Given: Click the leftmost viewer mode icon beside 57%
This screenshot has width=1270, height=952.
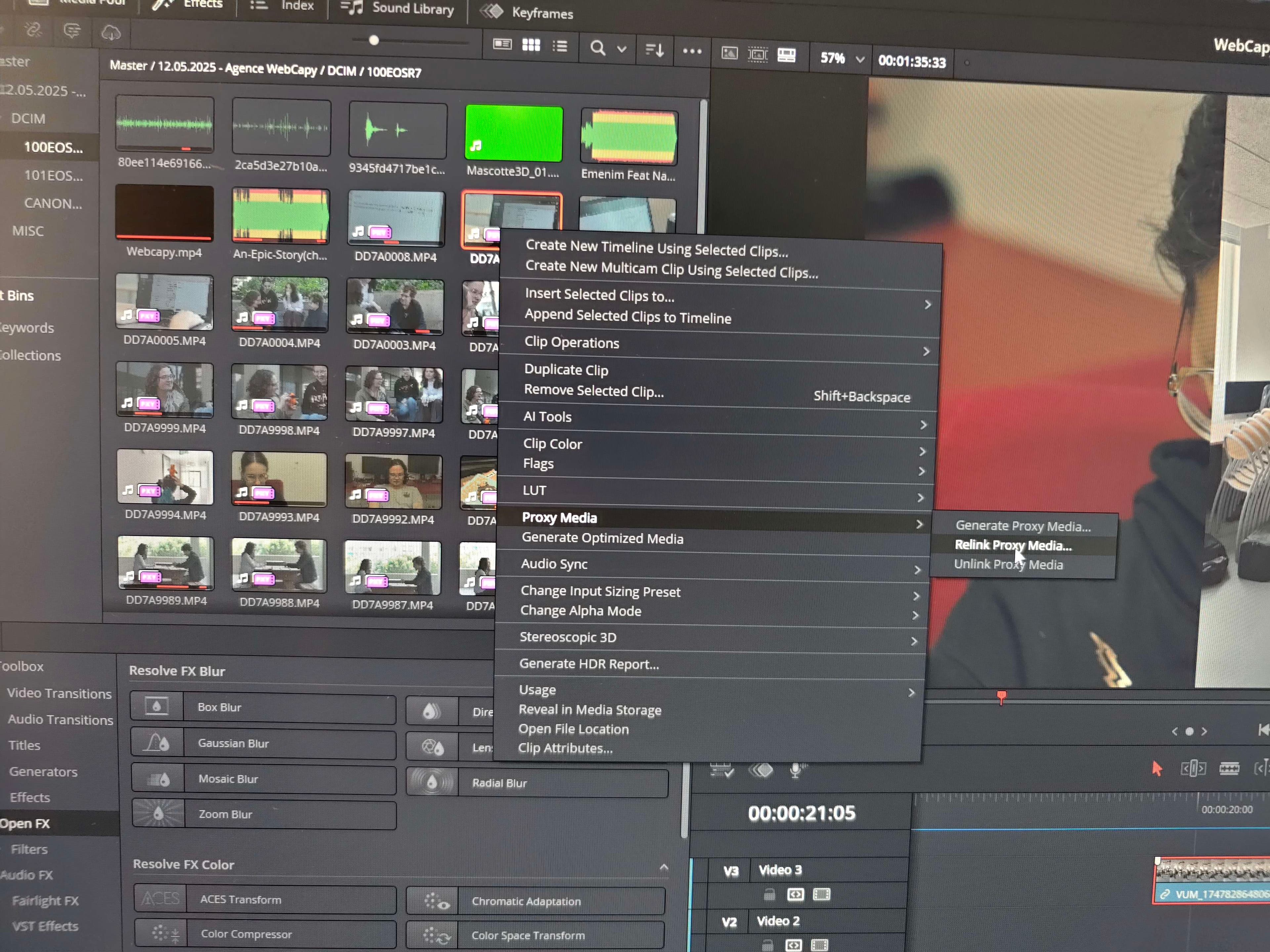Looking at the screenshot, I should [729, 53].
